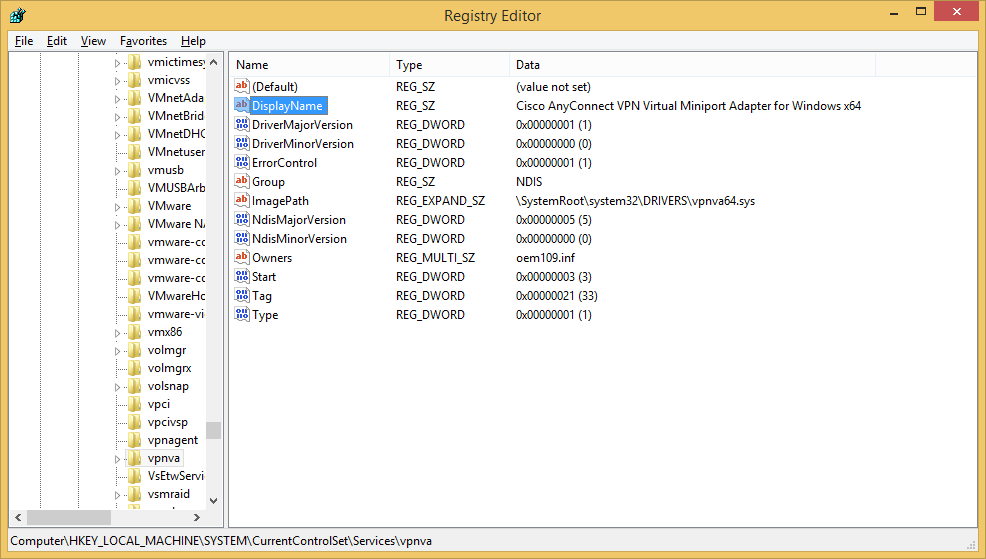
Task: Open the View menu
Action: click(x=93, y=41)
